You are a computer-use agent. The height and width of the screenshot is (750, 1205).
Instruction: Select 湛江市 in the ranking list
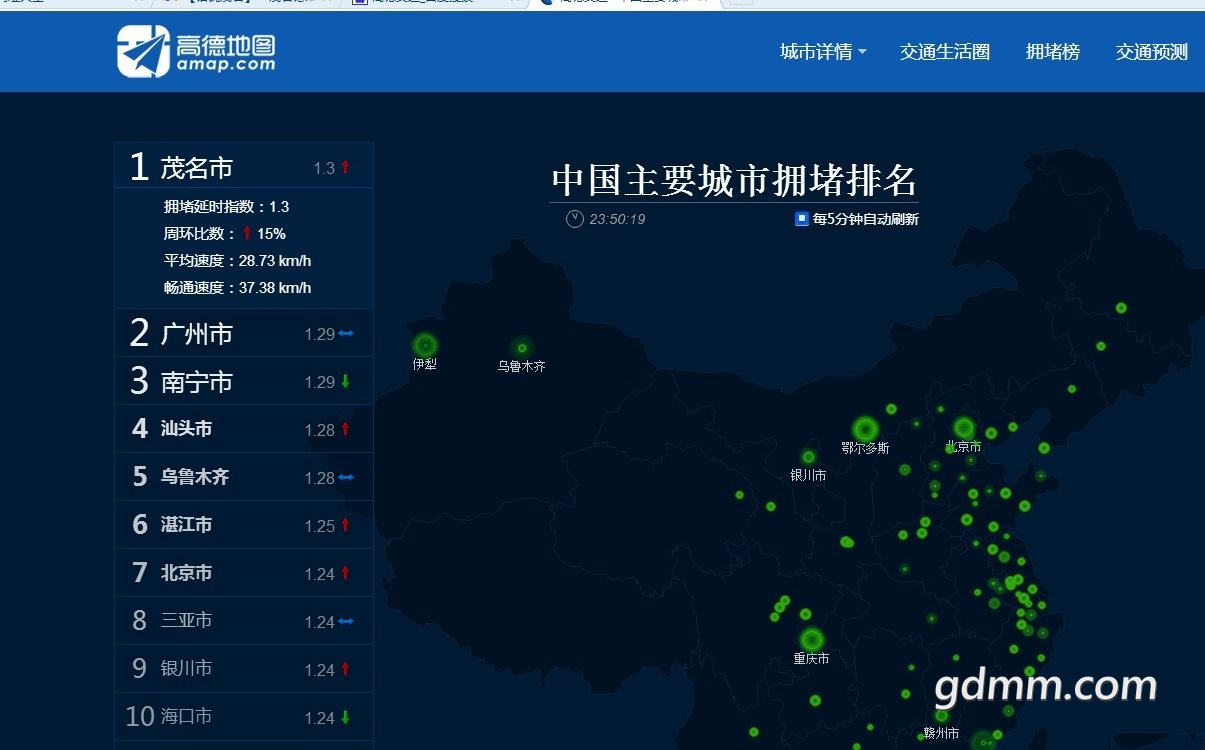244,525
